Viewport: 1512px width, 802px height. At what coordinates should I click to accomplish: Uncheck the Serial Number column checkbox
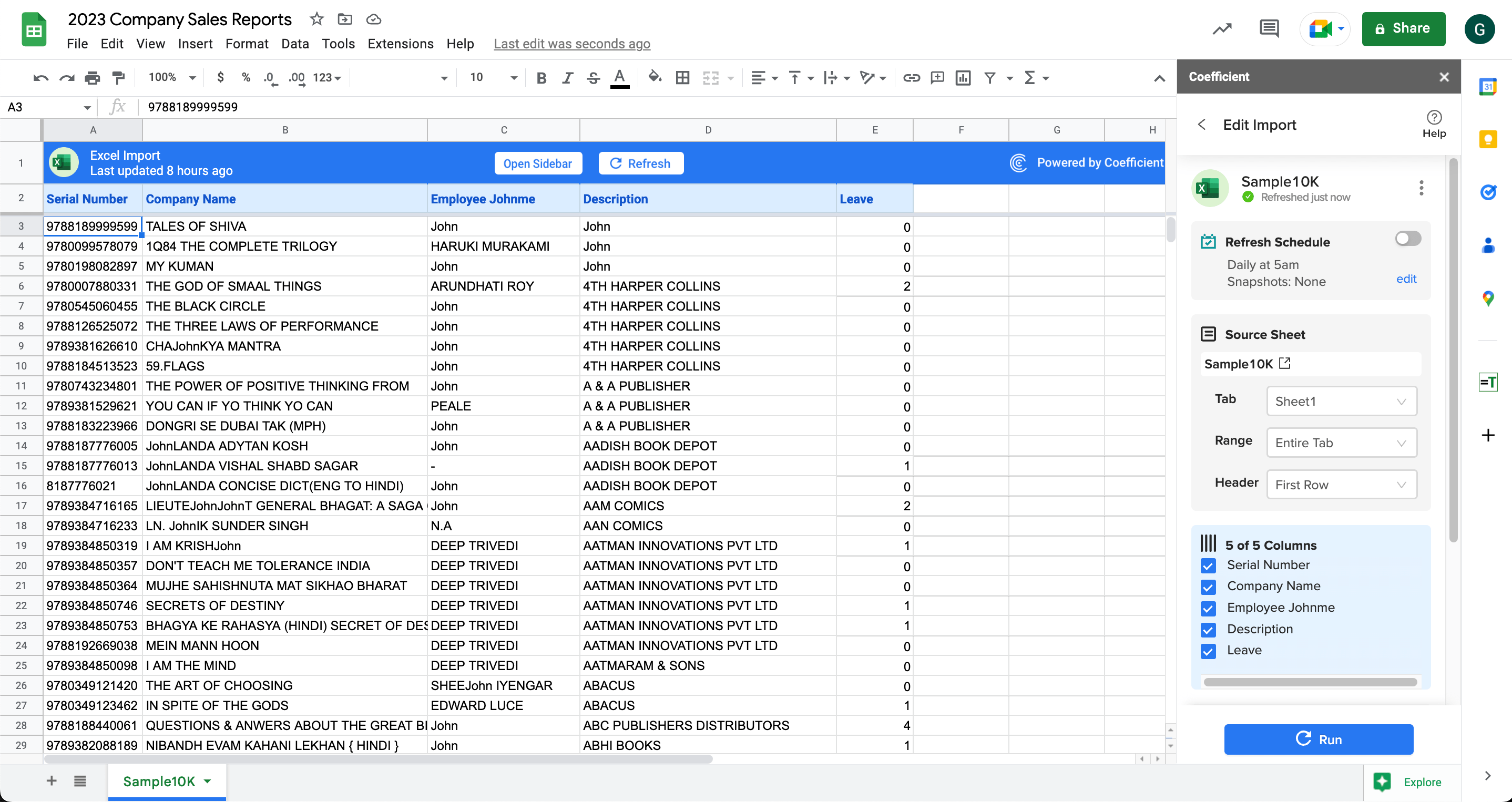point(1208,565)
